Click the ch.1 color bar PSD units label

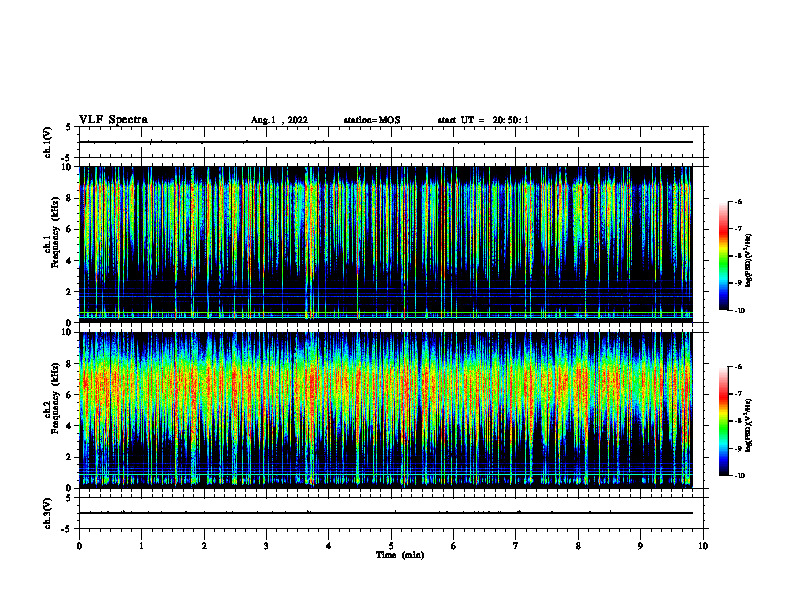749,261
